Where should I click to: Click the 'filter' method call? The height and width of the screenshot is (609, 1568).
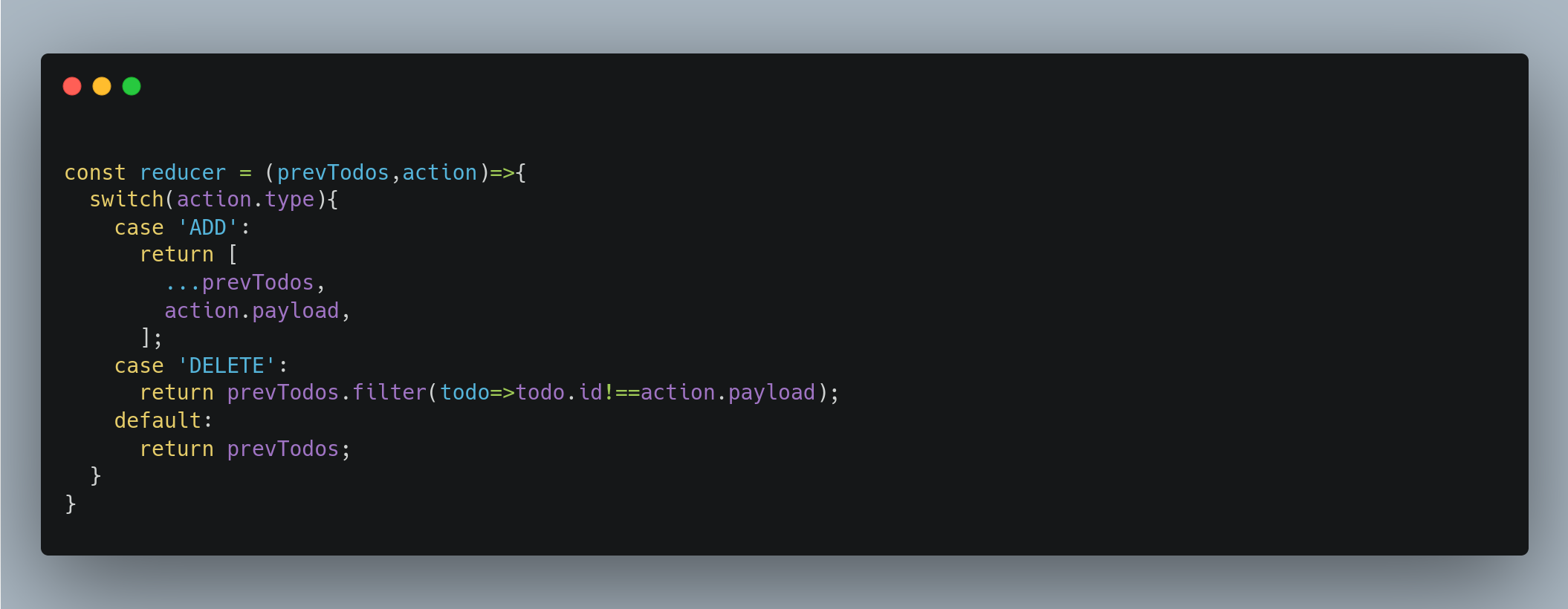389,392
